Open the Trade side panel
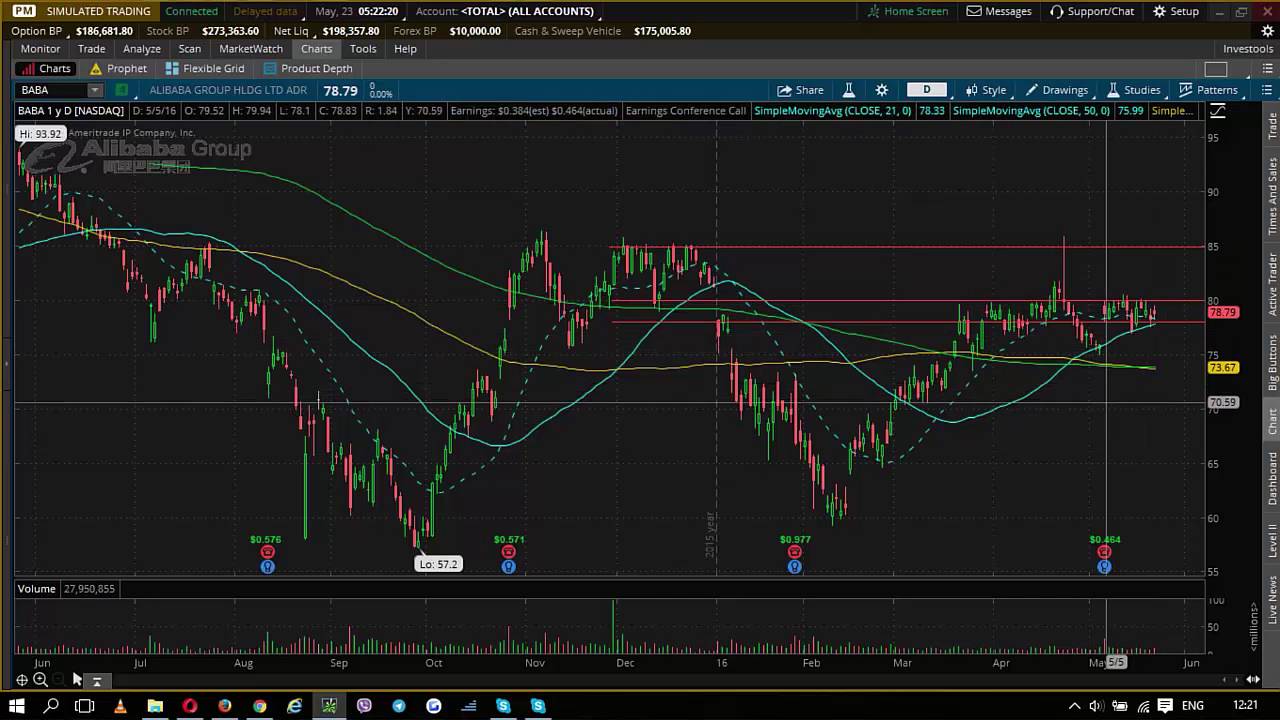The width and height of the screenshot is (1280, 720). pos(1272,127)
